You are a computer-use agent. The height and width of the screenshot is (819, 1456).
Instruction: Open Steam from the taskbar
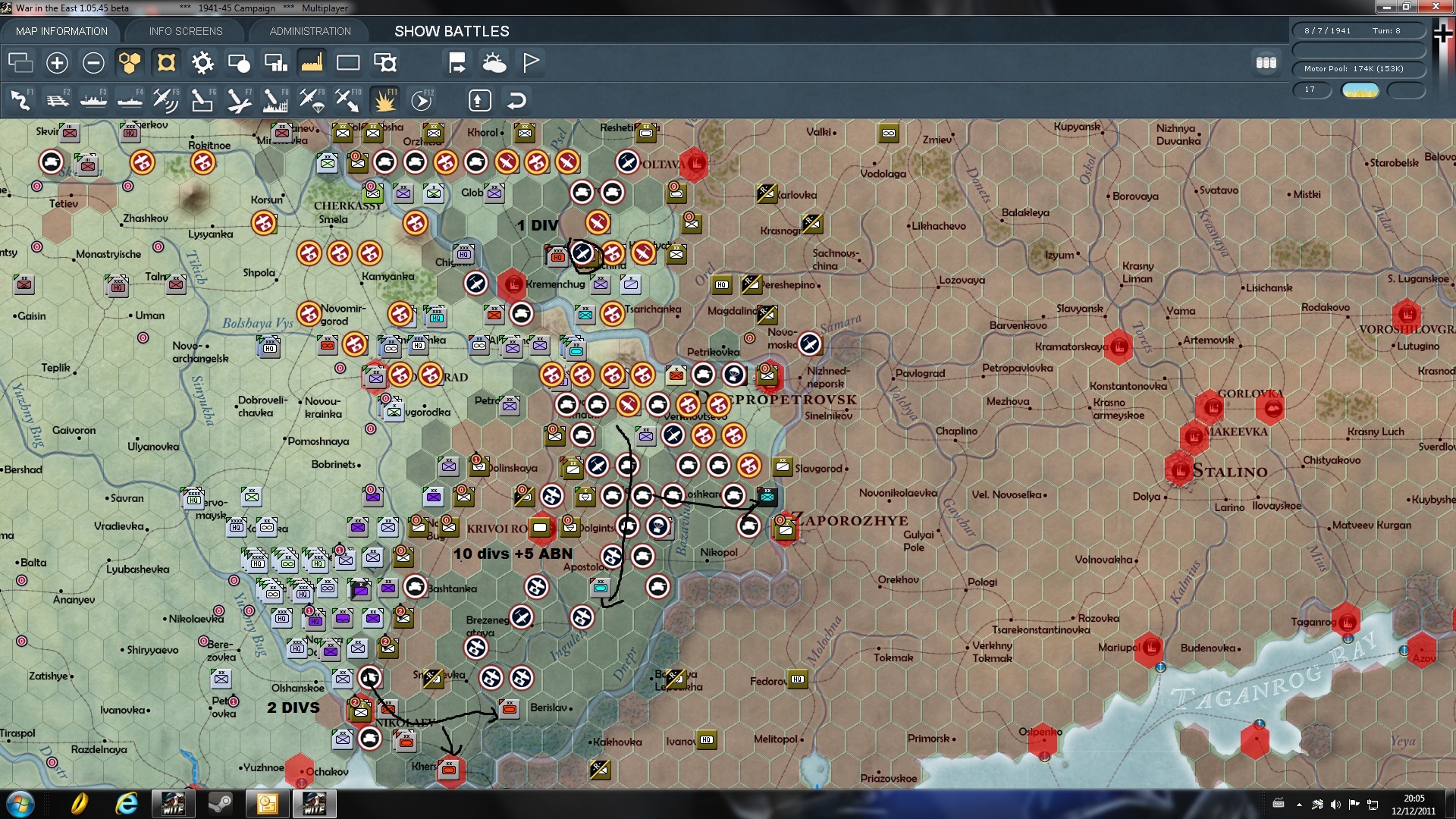click(x=221, y=803)
